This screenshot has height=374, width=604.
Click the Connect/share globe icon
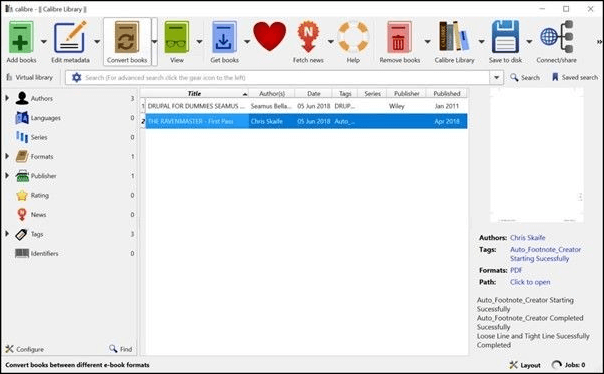coord(556,37)
